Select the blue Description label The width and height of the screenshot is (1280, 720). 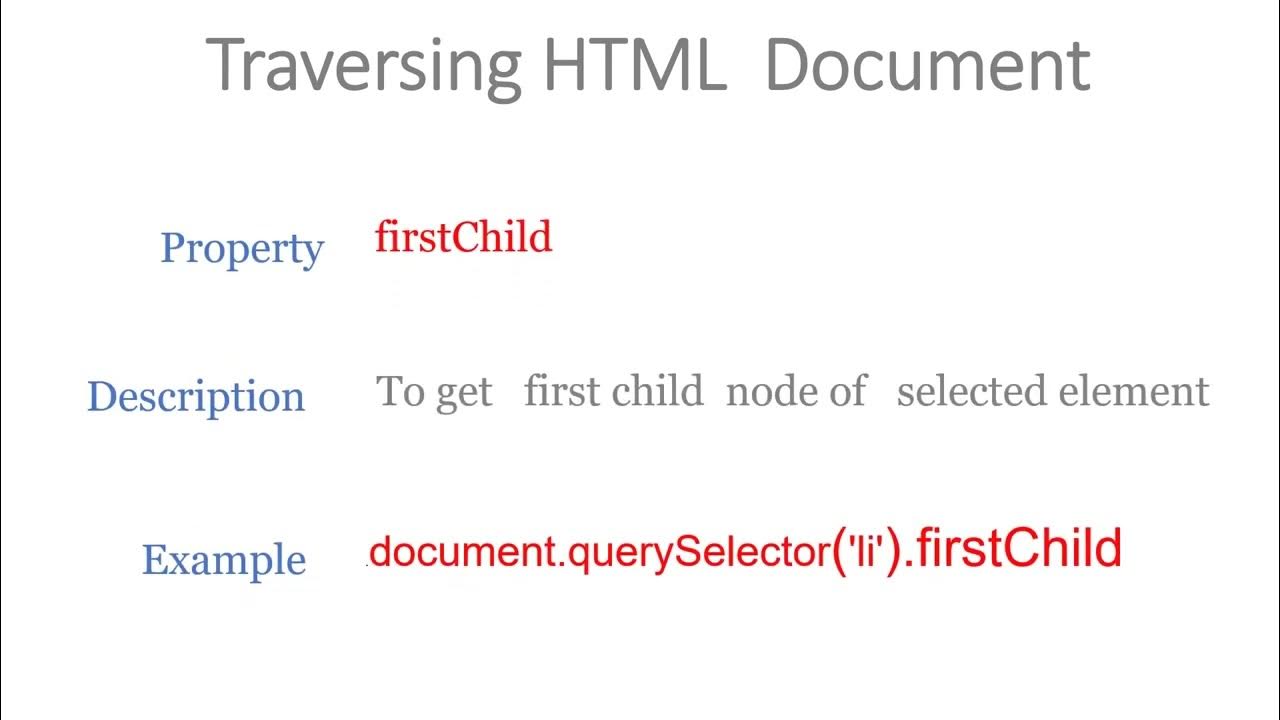(x=196, y=396)
